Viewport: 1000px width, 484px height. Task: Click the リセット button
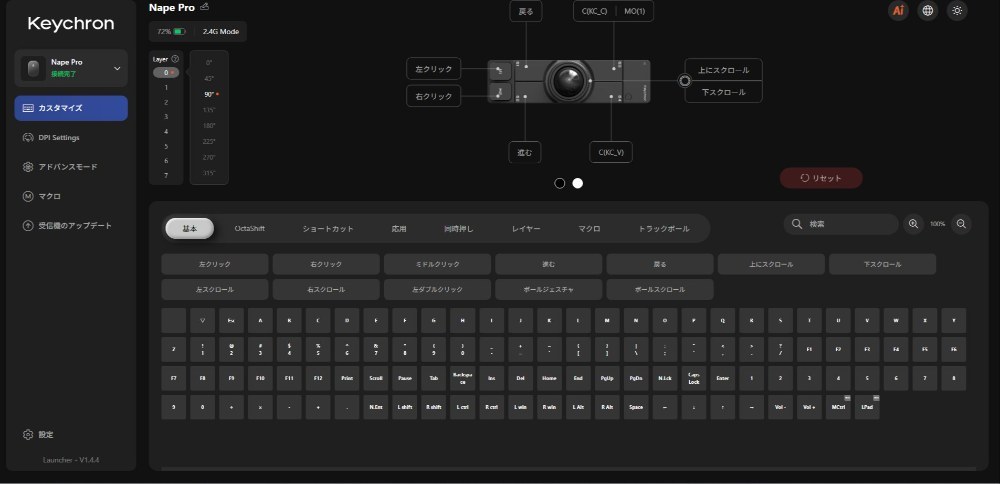point(821,178)
